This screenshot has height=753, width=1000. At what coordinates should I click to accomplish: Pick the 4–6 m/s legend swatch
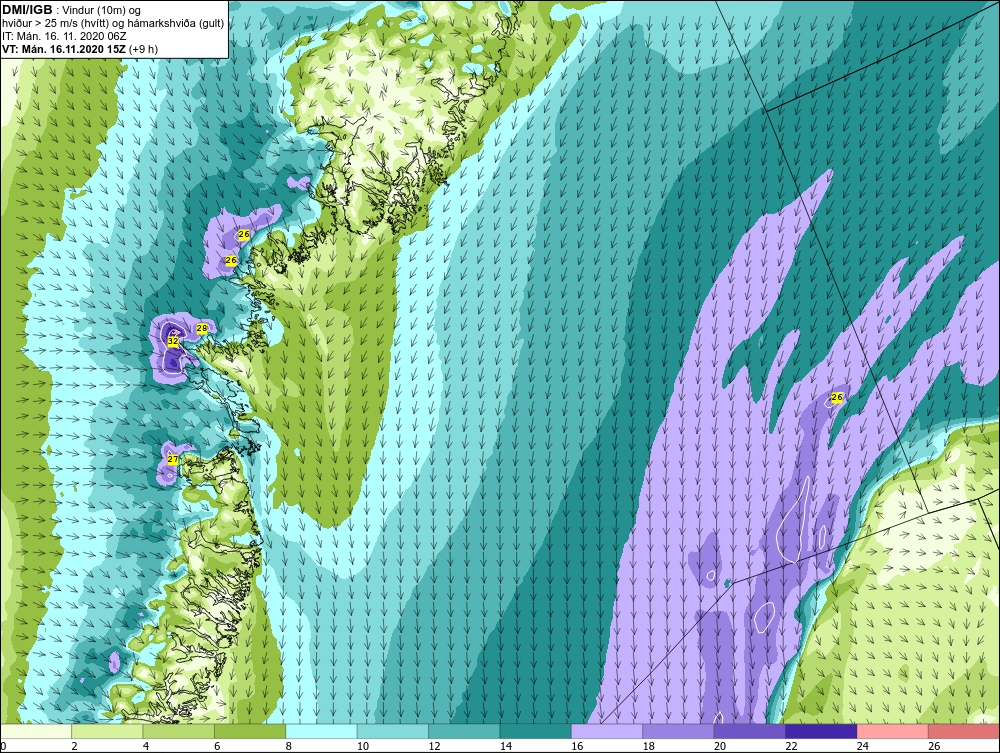click(179, 731)
